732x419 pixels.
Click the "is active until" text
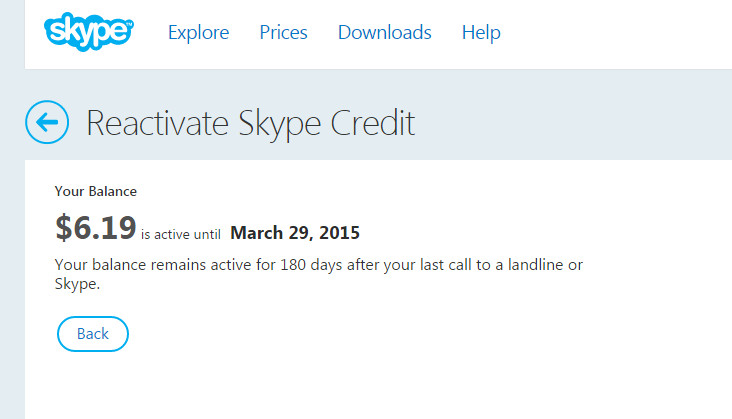click(x=182, y=235)
